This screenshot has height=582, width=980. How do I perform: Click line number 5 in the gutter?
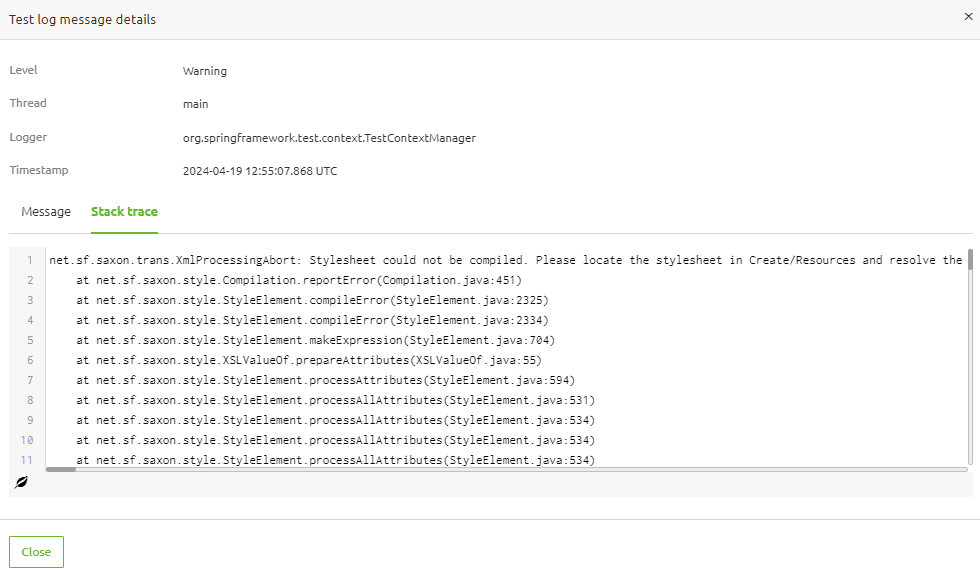tap(30, 340)
